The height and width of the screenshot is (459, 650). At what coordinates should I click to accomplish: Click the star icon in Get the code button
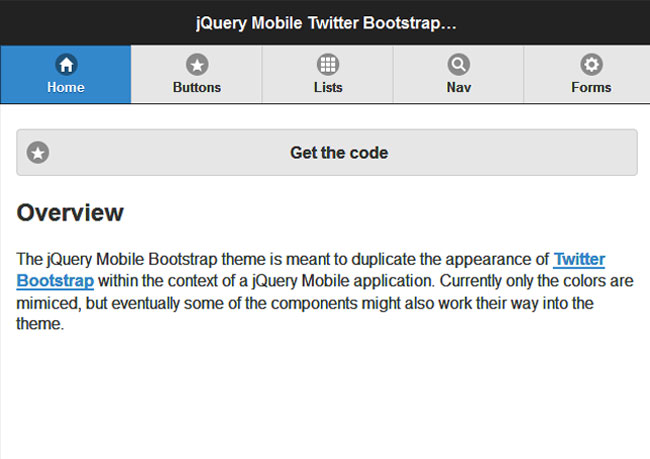coord(38,153)
